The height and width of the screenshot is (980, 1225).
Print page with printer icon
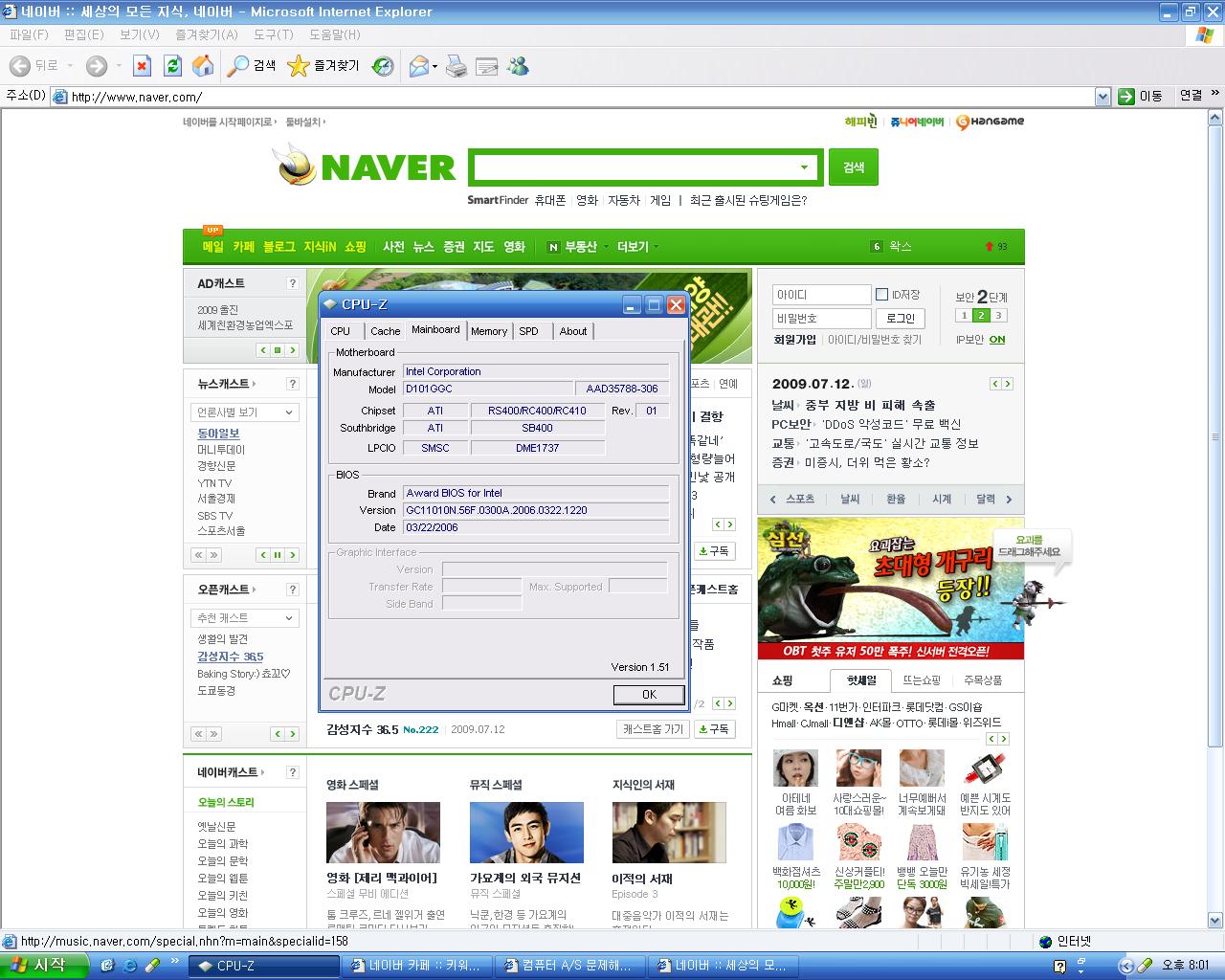(457, 66)
